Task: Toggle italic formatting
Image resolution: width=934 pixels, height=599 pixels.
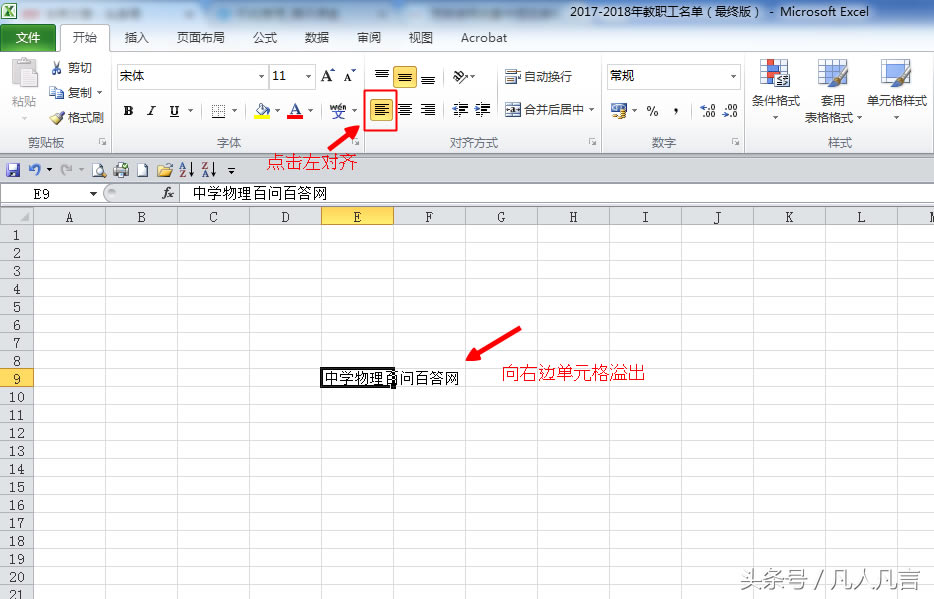Action: click(150, 110)
